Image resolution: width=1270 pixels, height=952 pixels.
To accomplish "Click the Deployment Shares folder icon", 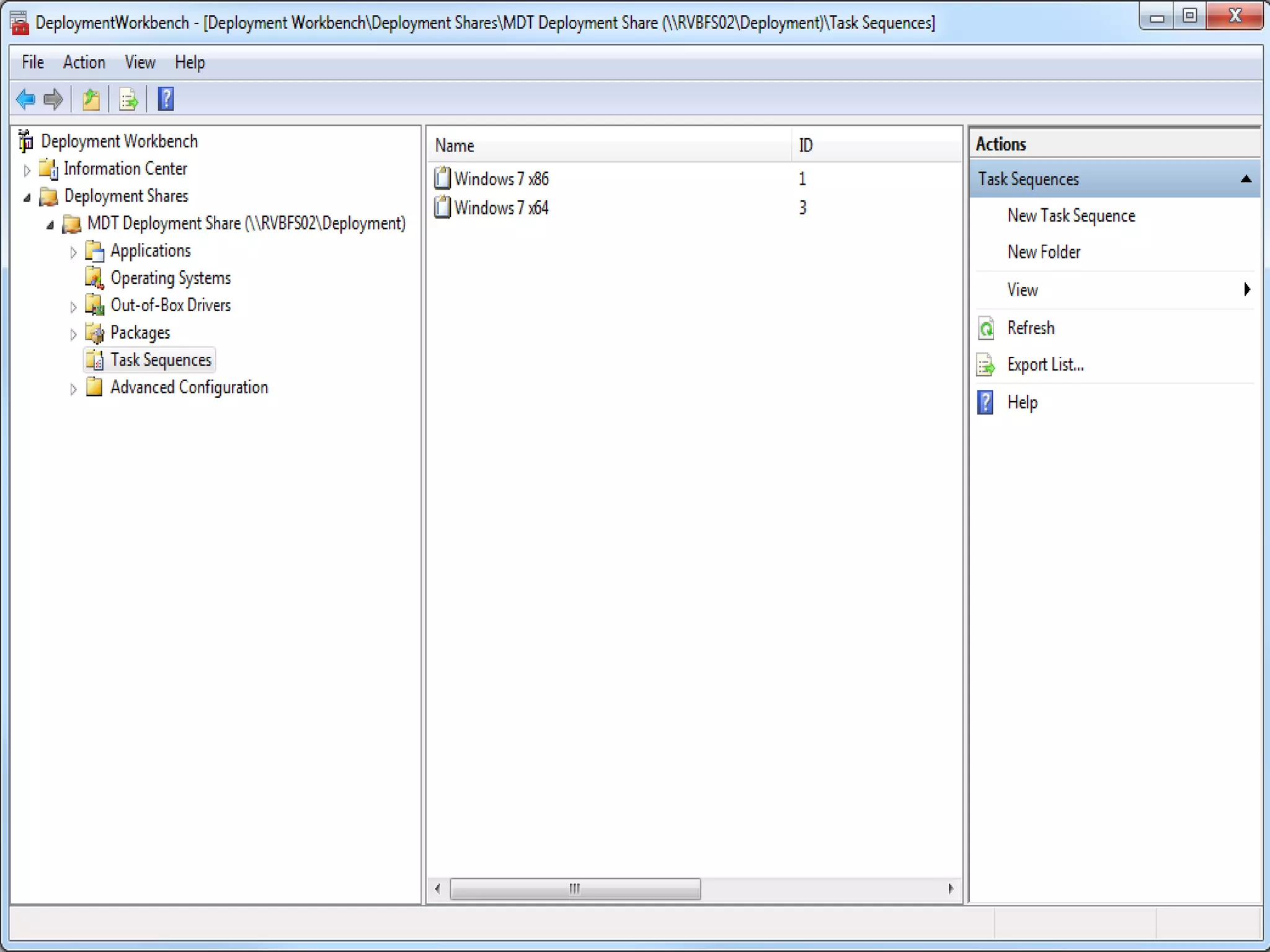I will [x=49, y=196].
